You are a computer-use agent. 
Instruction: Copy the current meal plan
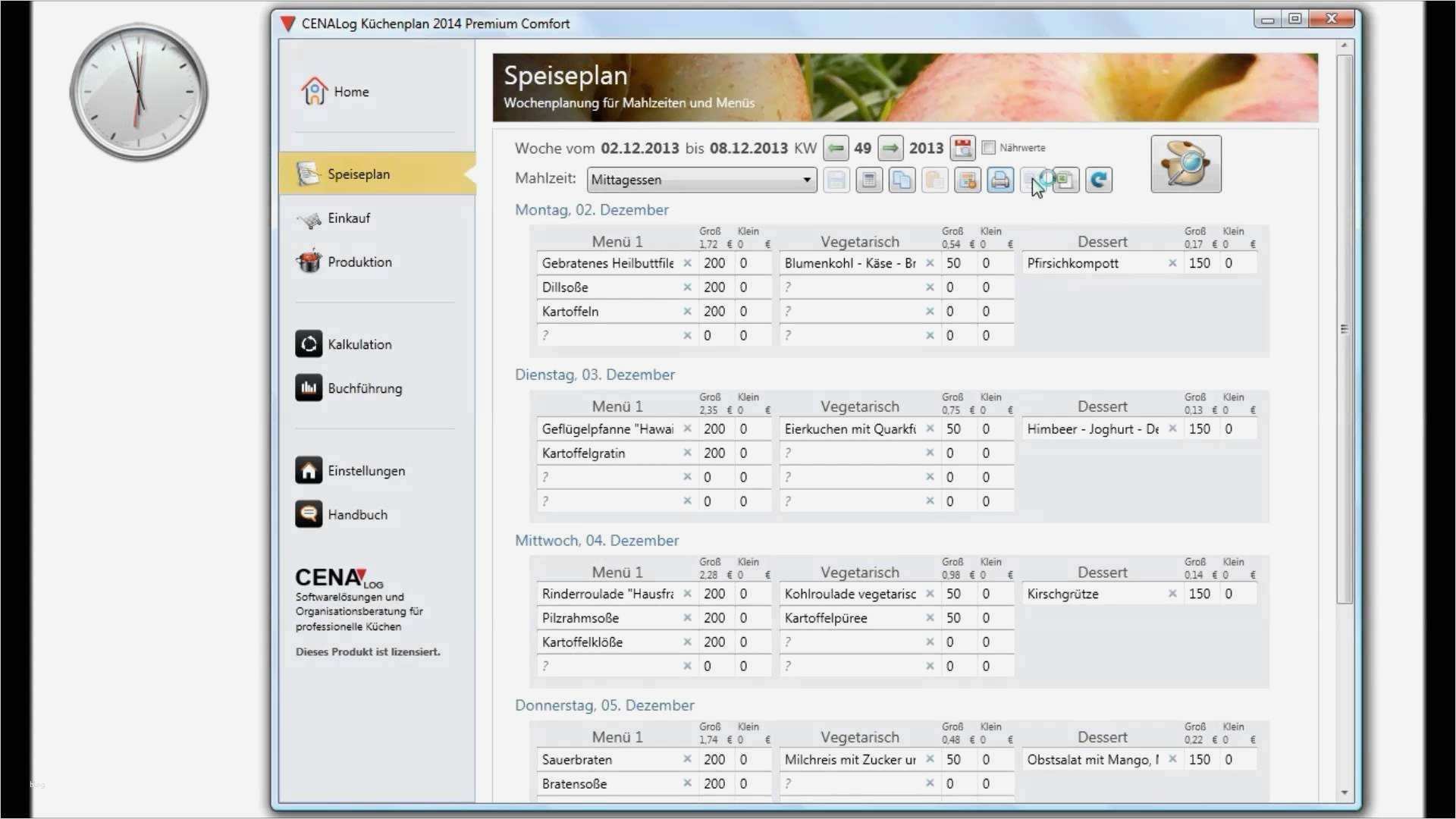coord(902,180)
